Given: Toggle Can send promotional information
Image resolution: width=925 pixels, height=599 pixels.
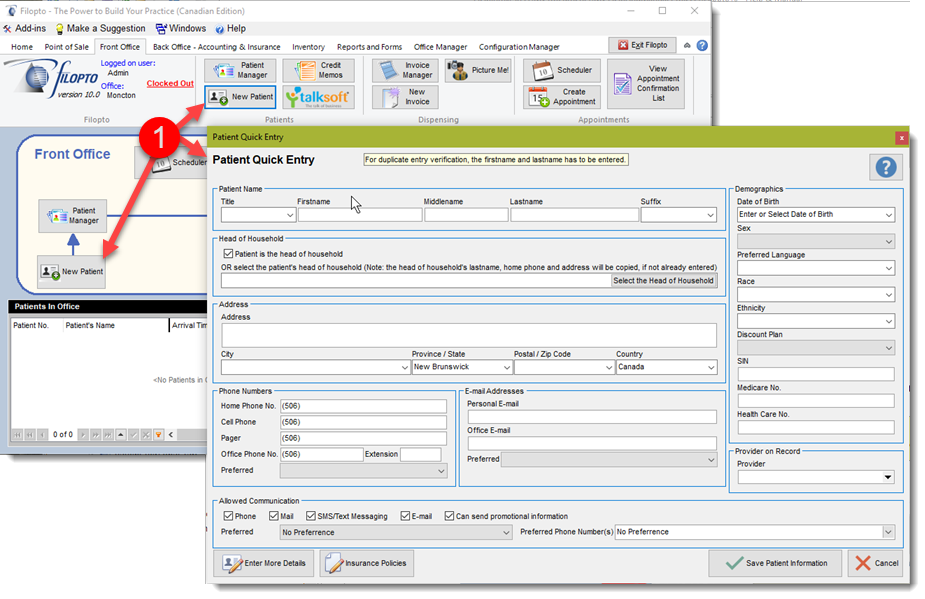Looking at the screenshot, I should click(449, 516).
